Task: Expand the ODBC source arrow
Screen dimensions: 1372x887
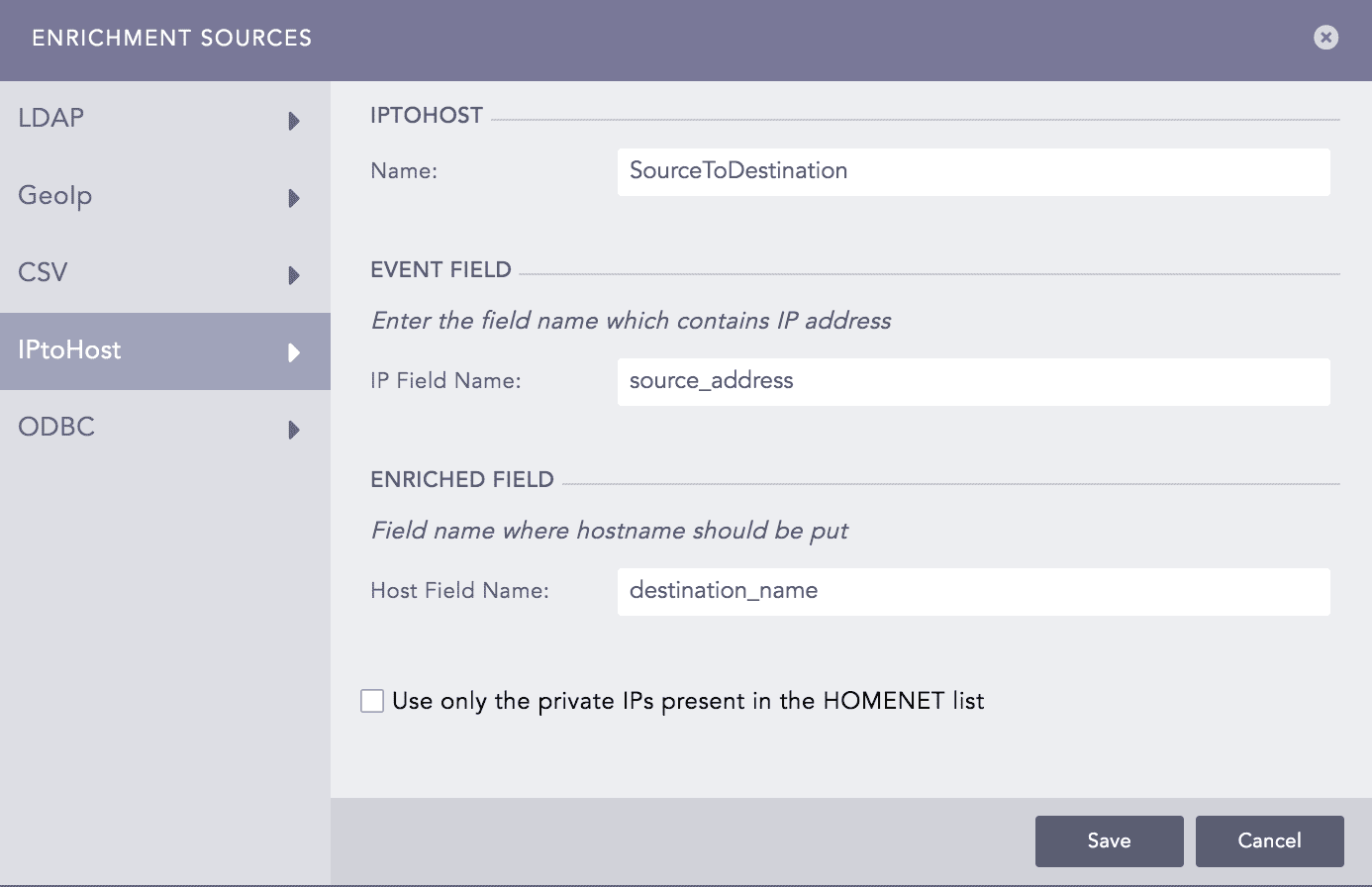Action: point(293,430)
